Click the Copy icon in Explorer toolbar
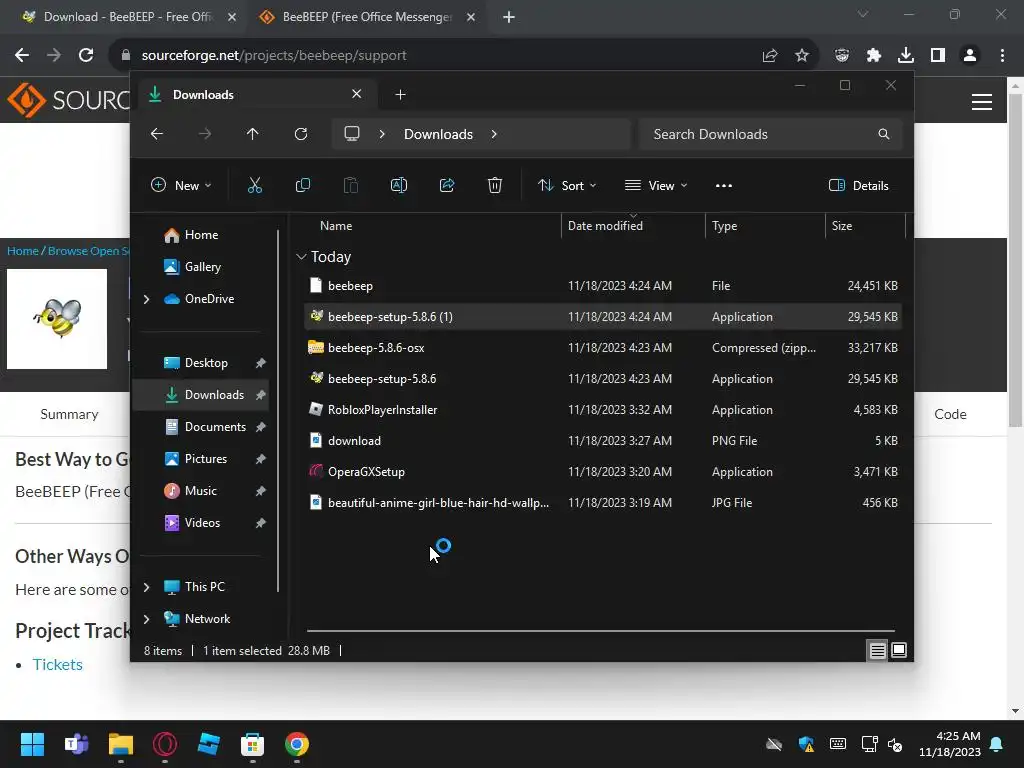1024x768 pixels. [302, 185]
